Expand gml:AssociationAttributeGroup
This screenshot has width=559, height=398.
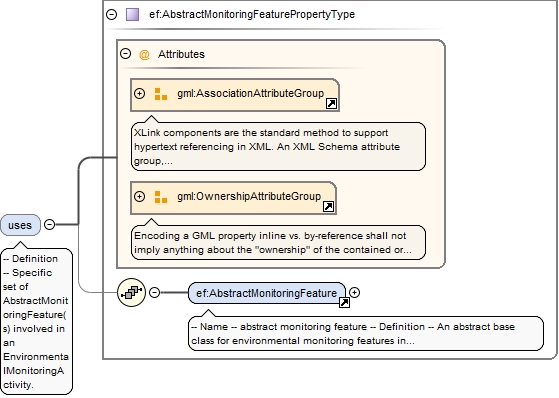(139, 94)
